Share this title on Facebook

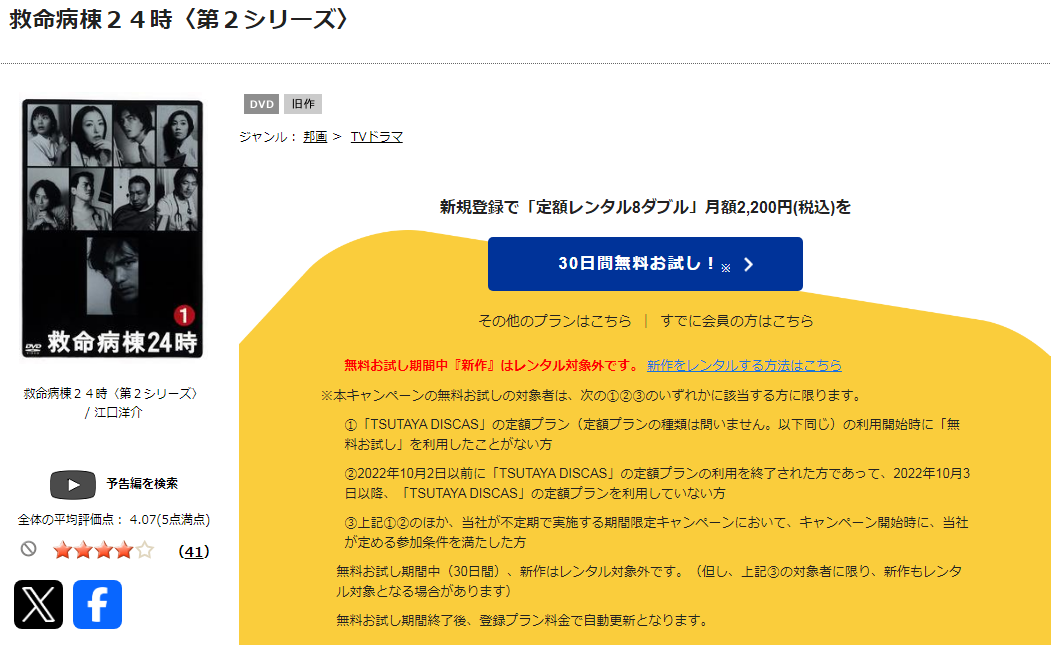[97, 604]
